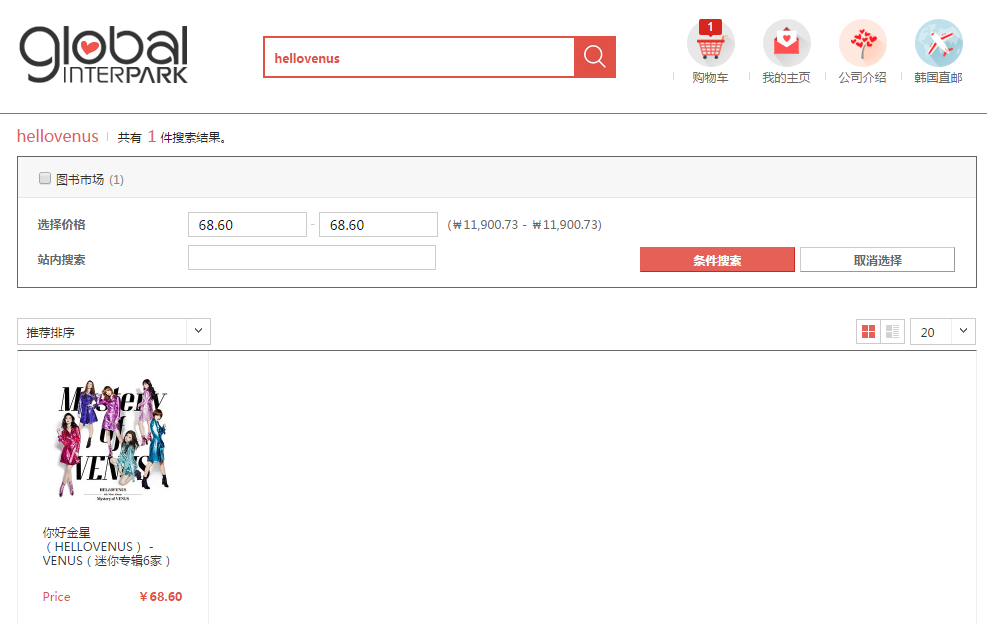This screenshot has width=987, height=624.
Task: Click the product price ¥68.60
Action: click(x=161, y=596)
